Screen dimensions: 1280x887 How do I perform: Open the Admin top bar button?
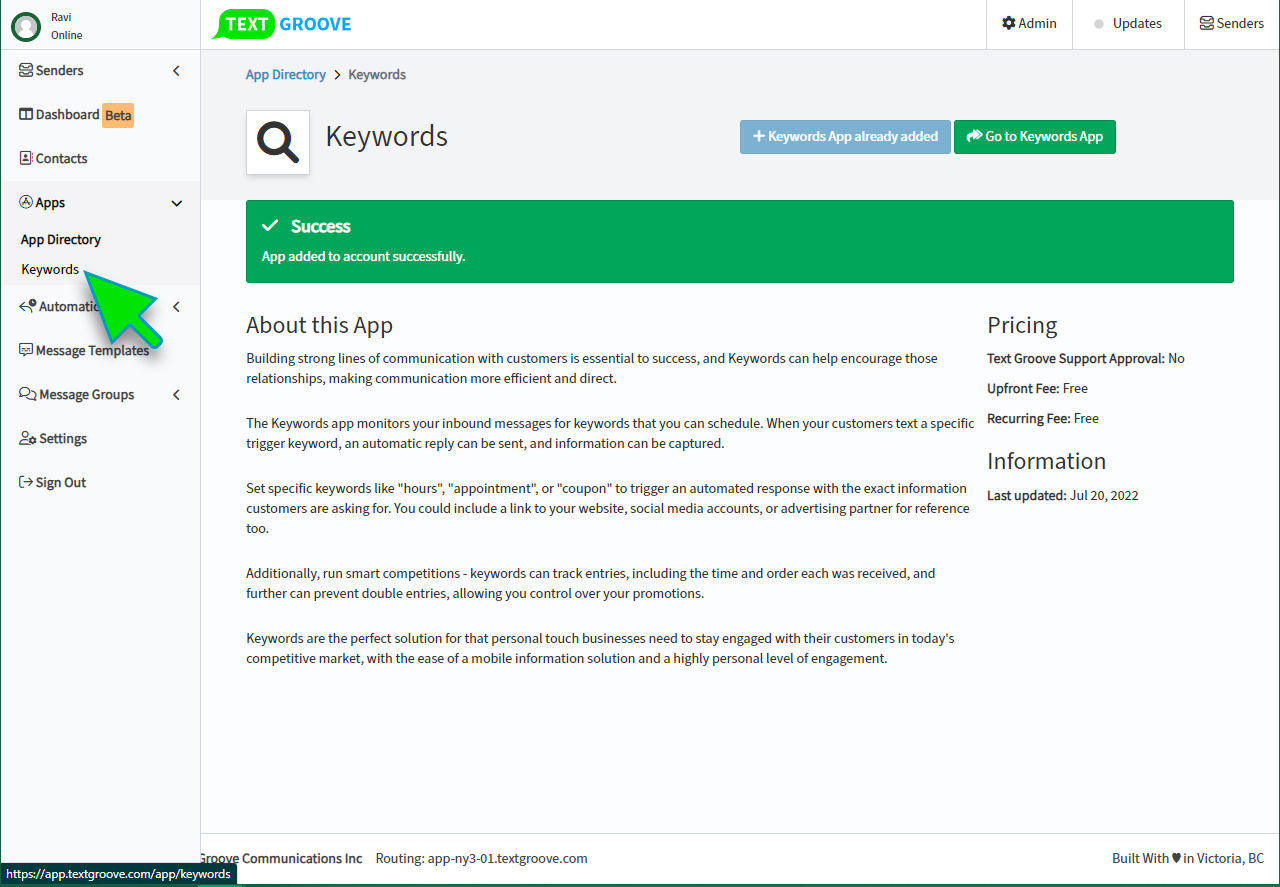click(x=1029, y=24)
